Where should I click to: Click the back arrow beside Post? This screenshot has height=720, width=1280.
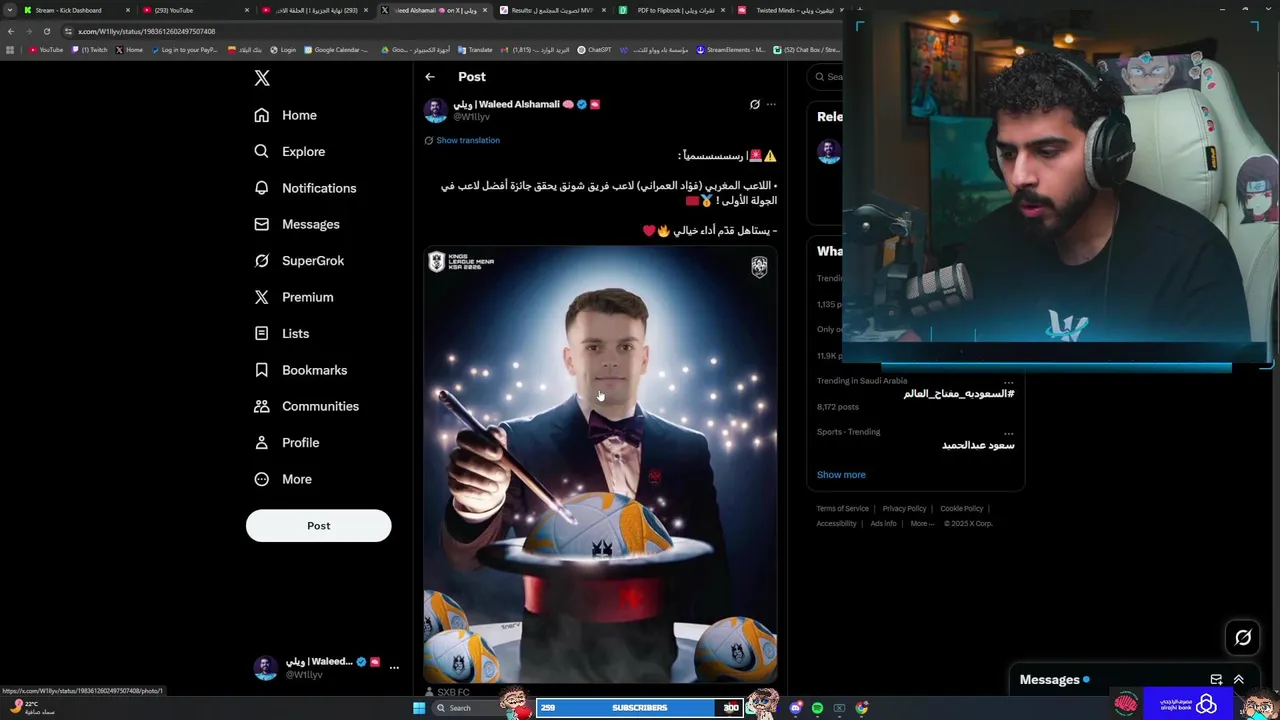(x=430, y=77)
